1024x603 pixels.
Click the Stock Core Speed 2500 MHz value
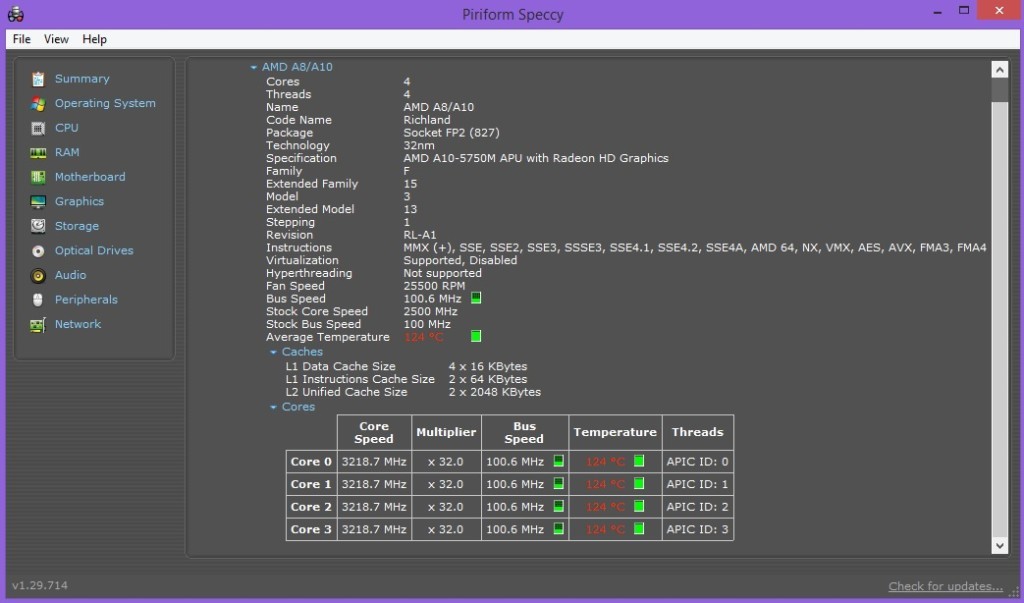(430, 312)
